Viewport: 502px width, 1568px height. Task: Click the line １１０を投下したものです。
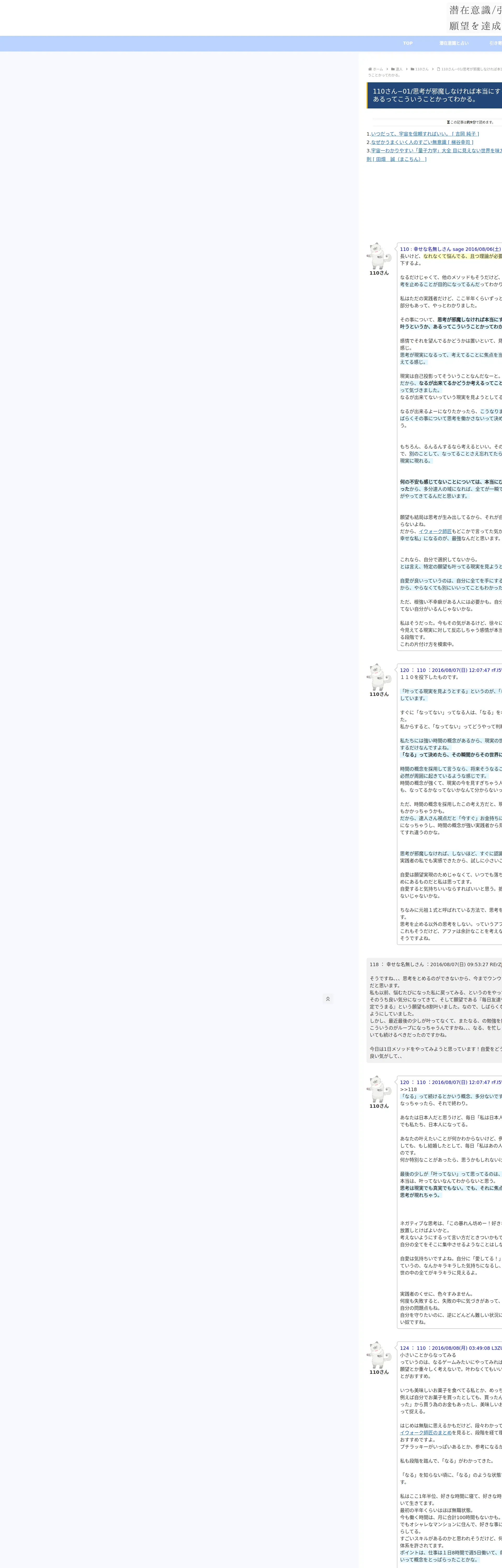click(430, 677)
